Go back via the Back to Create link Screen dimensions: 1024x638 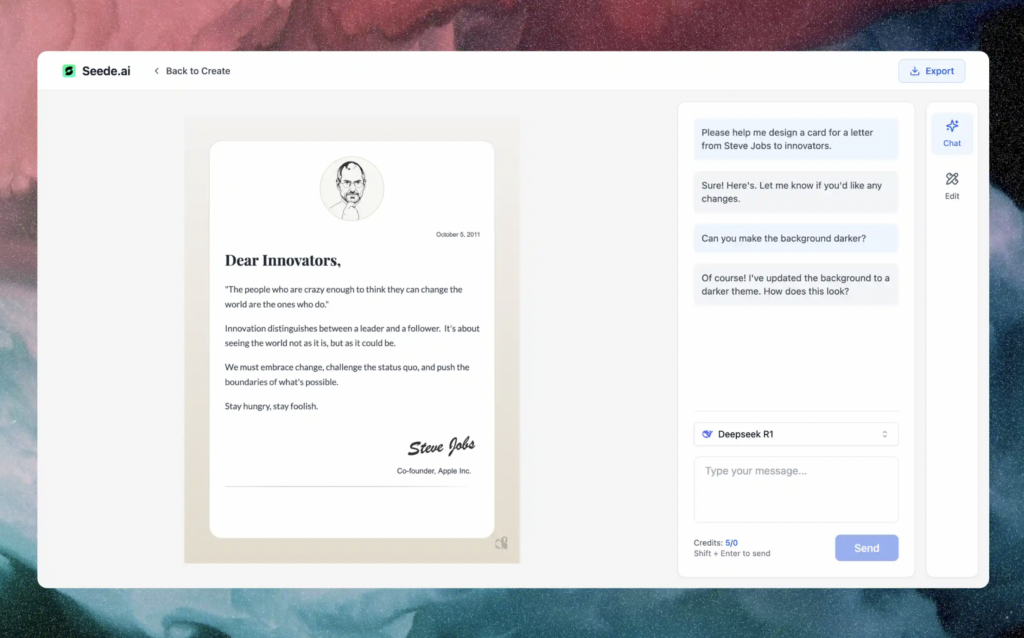(x=197, y=71)
